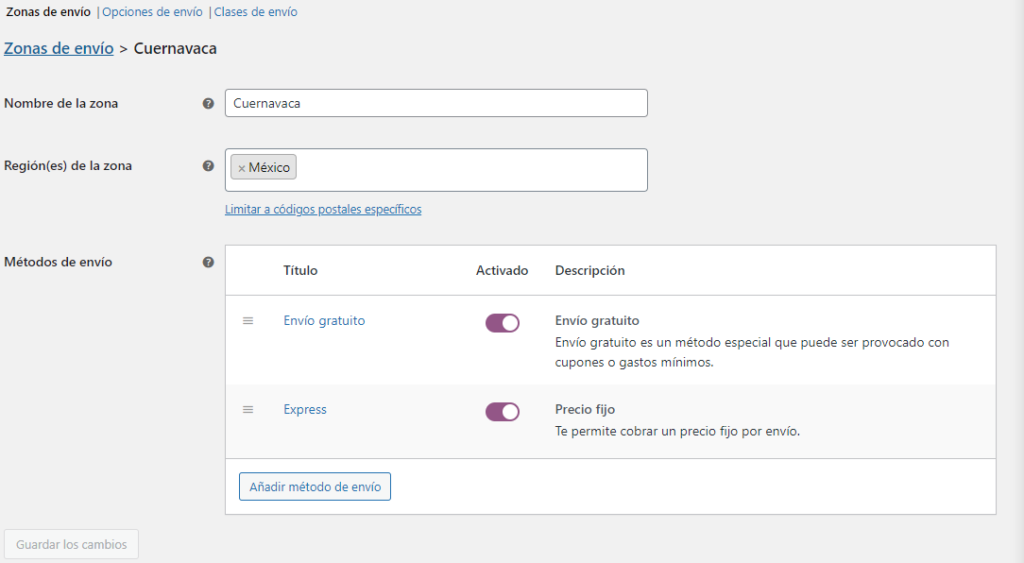Click Añadir método de envío button

point(315,487)
